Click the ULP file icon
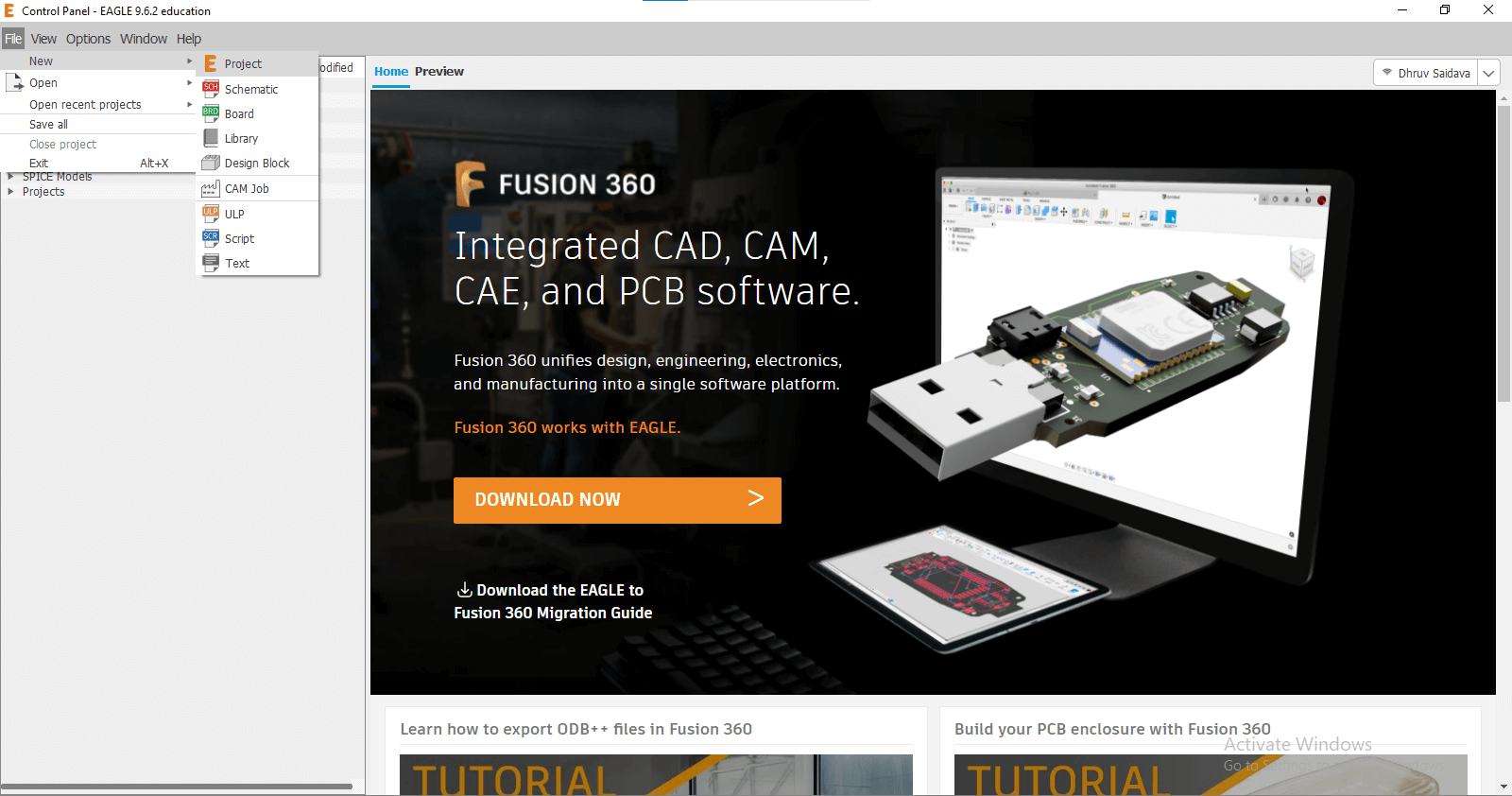The width and height of the screenshot is (1512, 796). pyautogui.click(x=211, y=214)
